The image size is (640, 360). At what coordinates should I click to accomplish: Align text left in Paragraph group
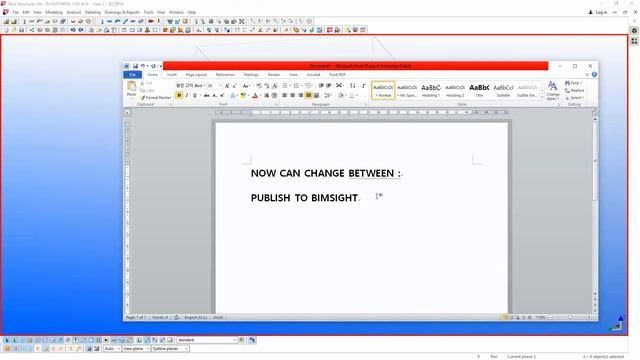pos(284,95)
